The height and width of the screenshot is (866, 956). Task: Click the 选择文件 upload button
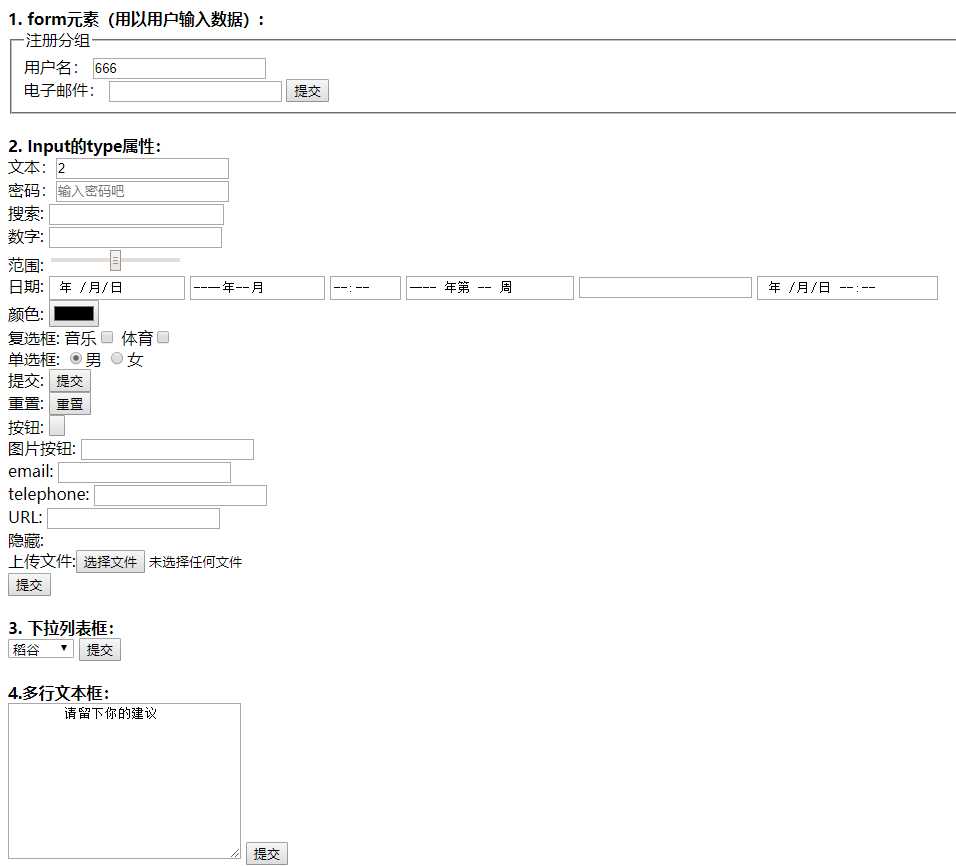110,562
